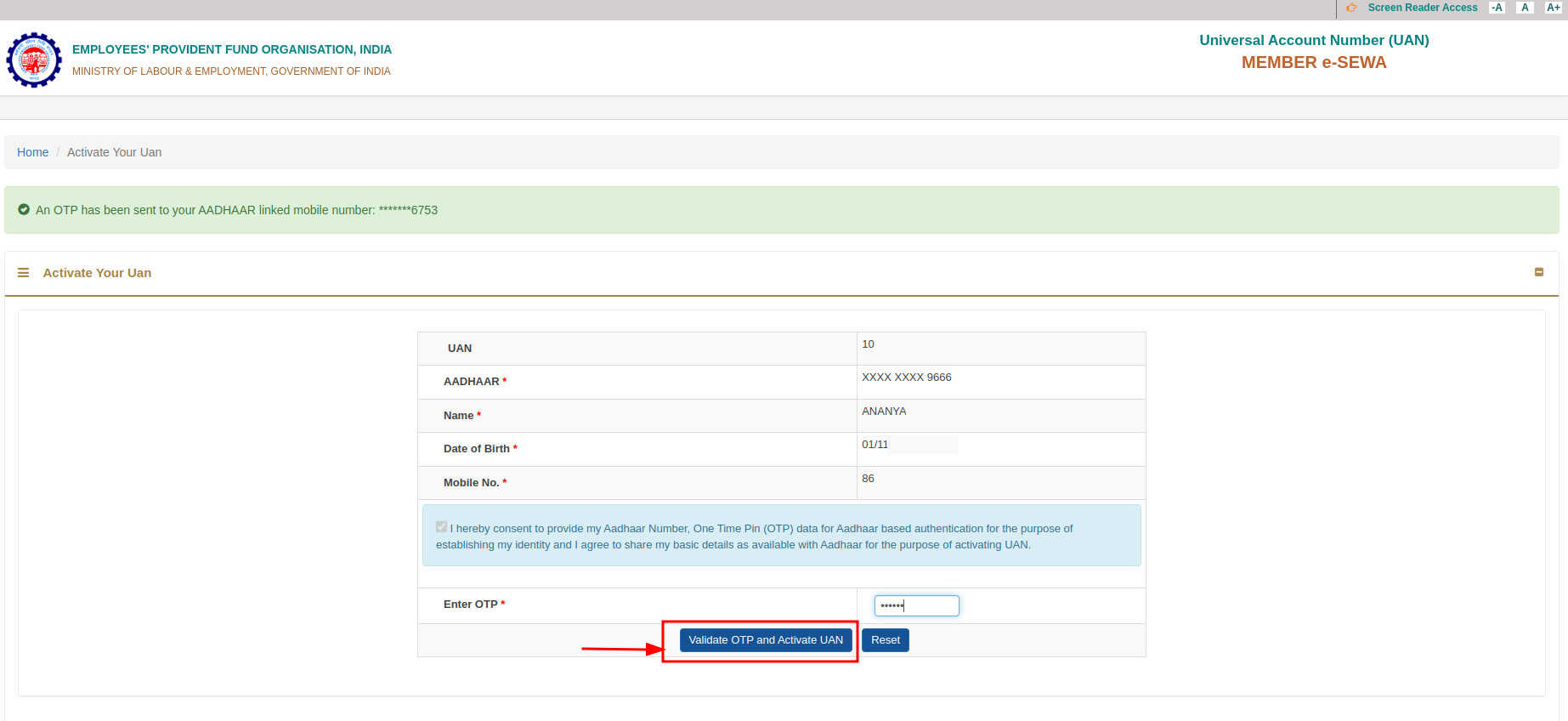Screen dimensions: 1568x721
Task: Click Validate OTP and Activate UAN
Action: point(766,640)
